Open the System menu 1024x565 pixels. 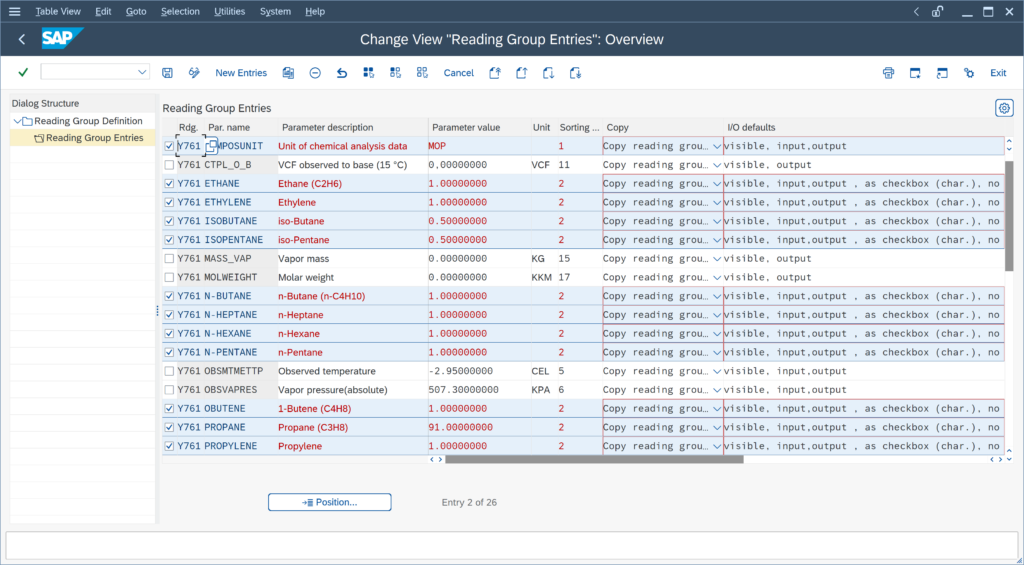[275, 11]
